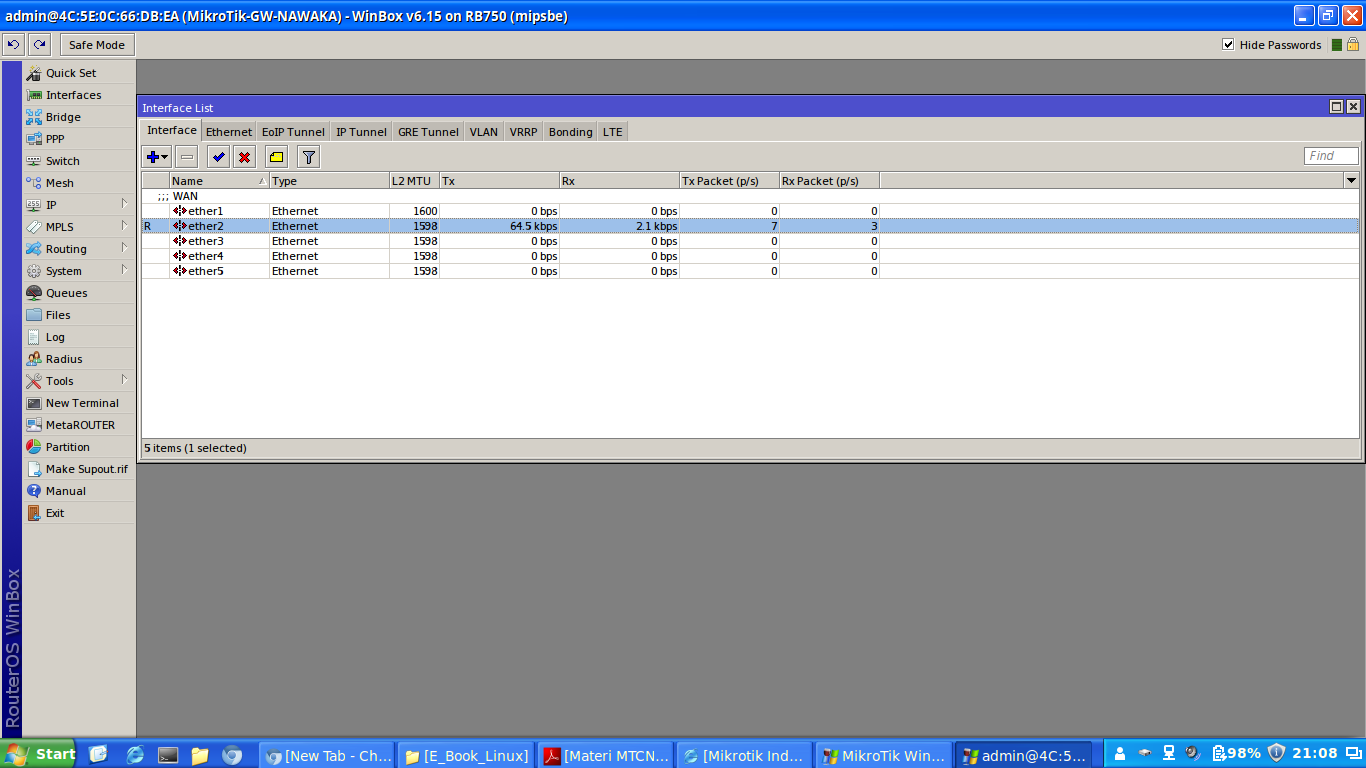Switch to the GRE Tunnel tab
Image resolution: width=1366 pixels, height=768 pixels.
click(428, 132)
